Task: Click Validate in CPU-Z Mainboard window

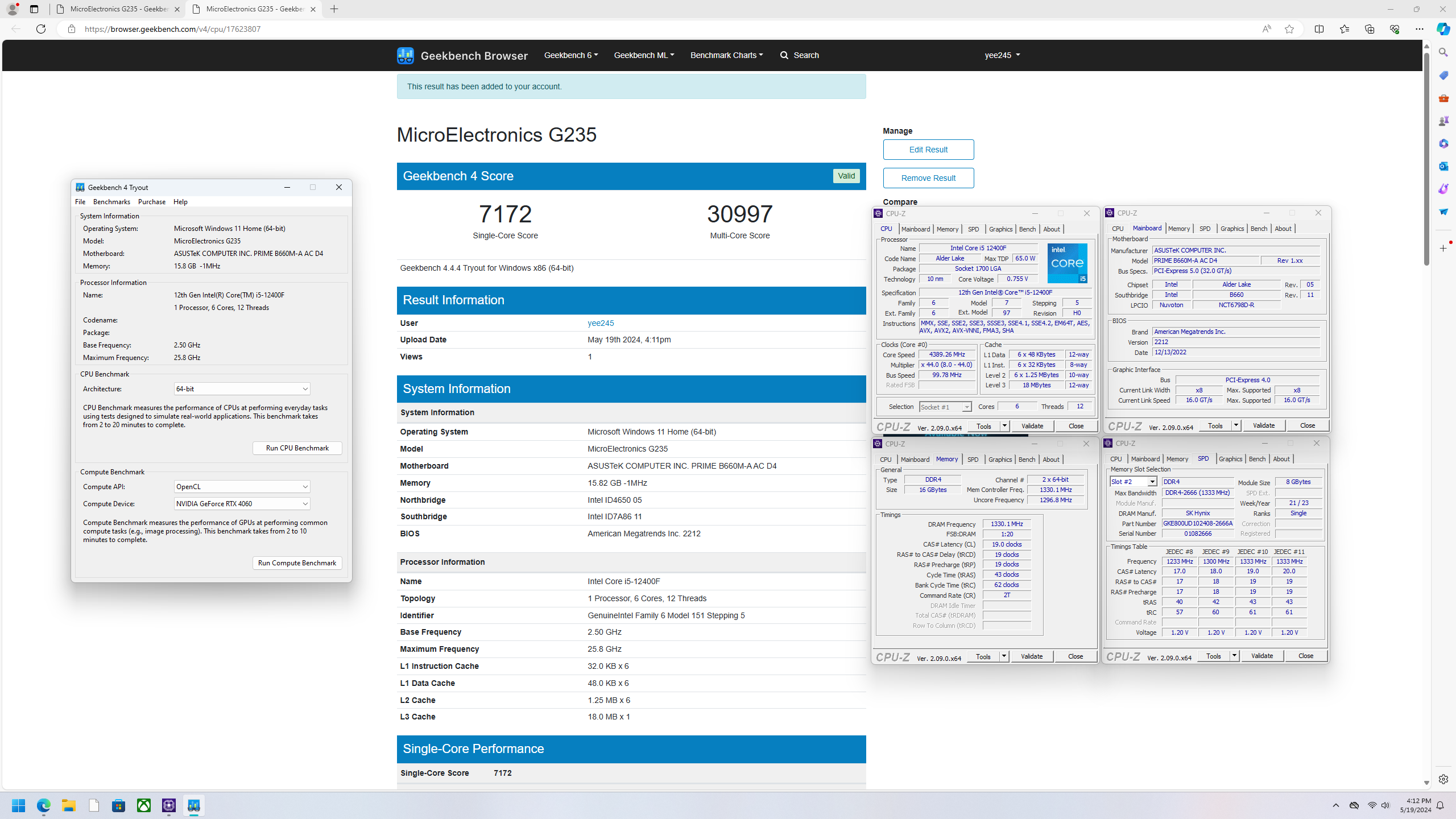Action: [1264, 425]
